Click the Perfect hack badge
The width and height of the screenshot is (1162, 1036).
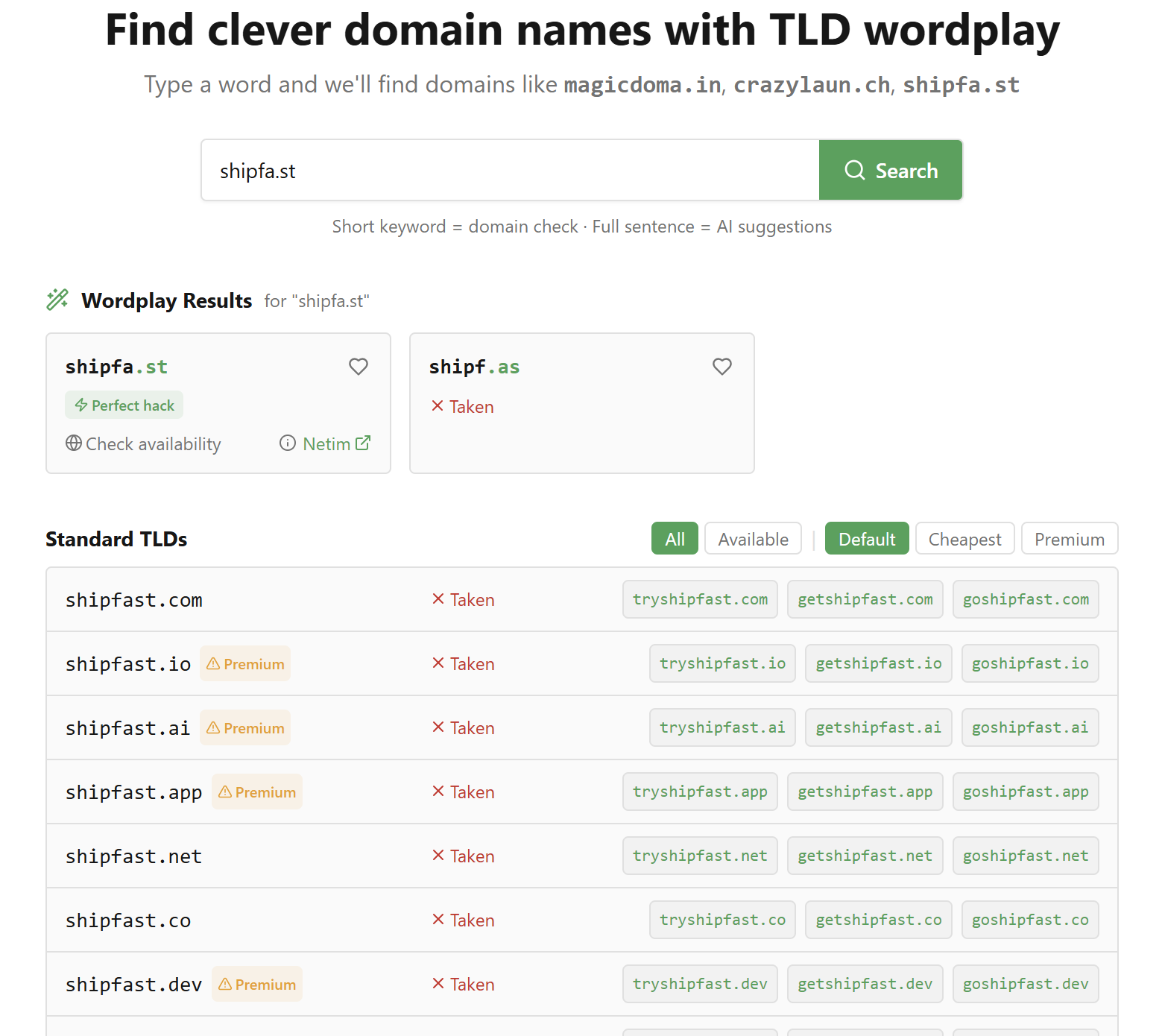pyautogui.click(x=124, y=405)
